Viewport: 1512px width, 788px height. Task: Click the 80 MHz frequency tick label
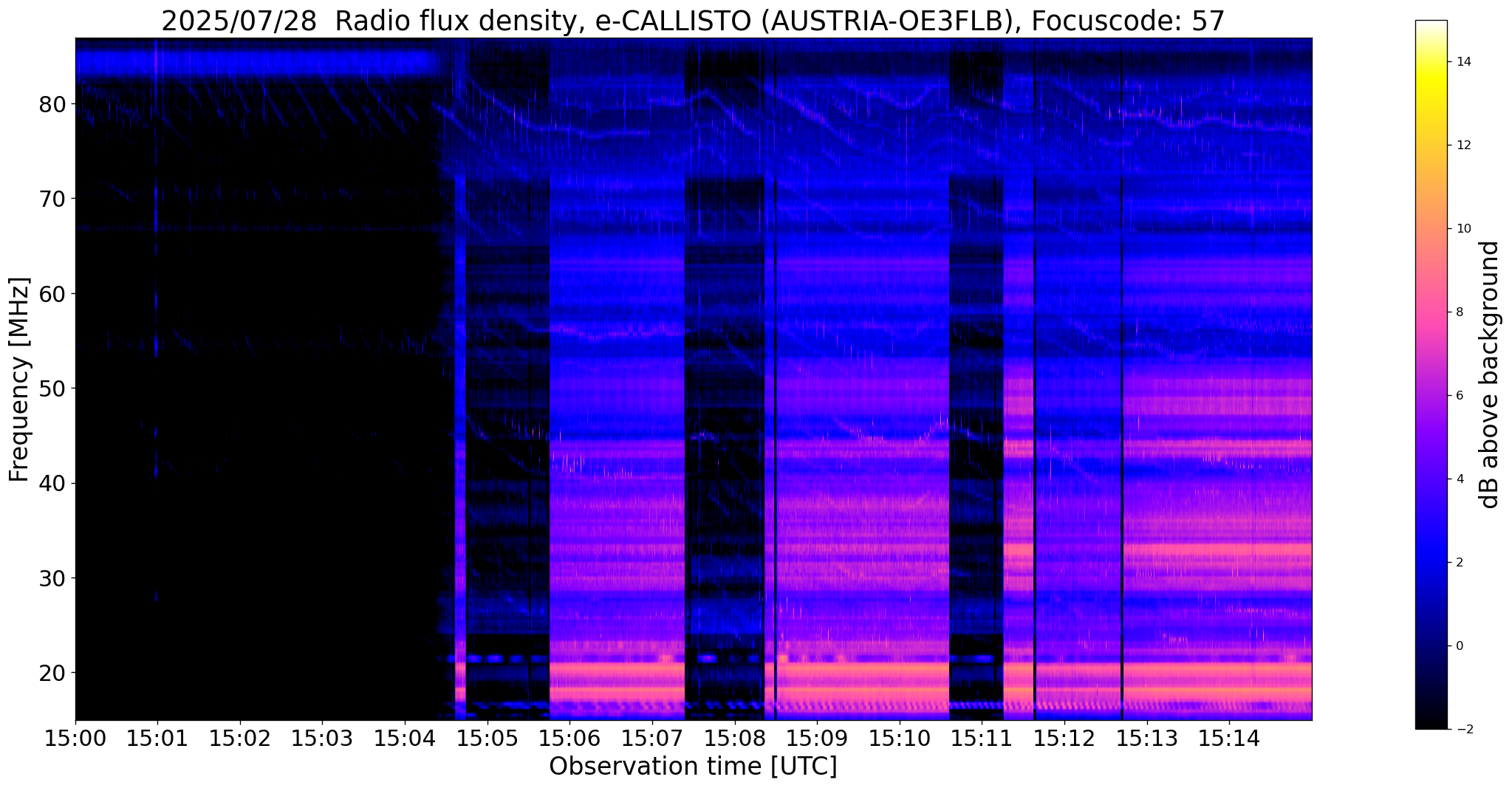(52, 104)
